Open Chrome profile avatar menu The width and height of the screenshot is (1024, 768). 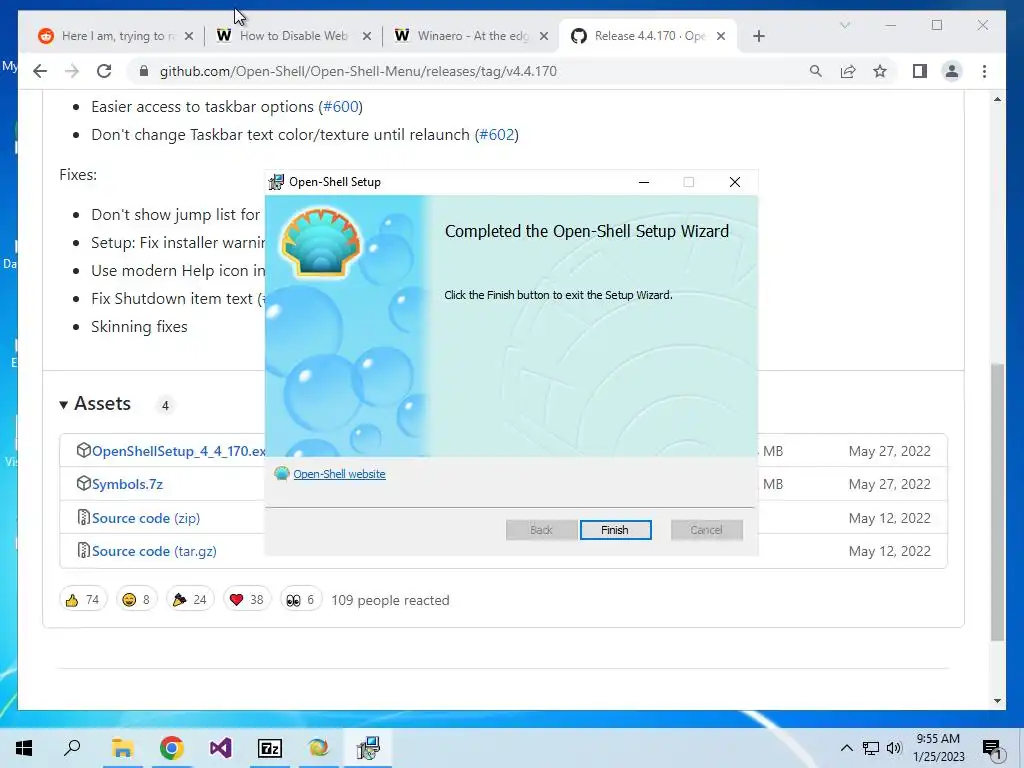pos(952,71)
